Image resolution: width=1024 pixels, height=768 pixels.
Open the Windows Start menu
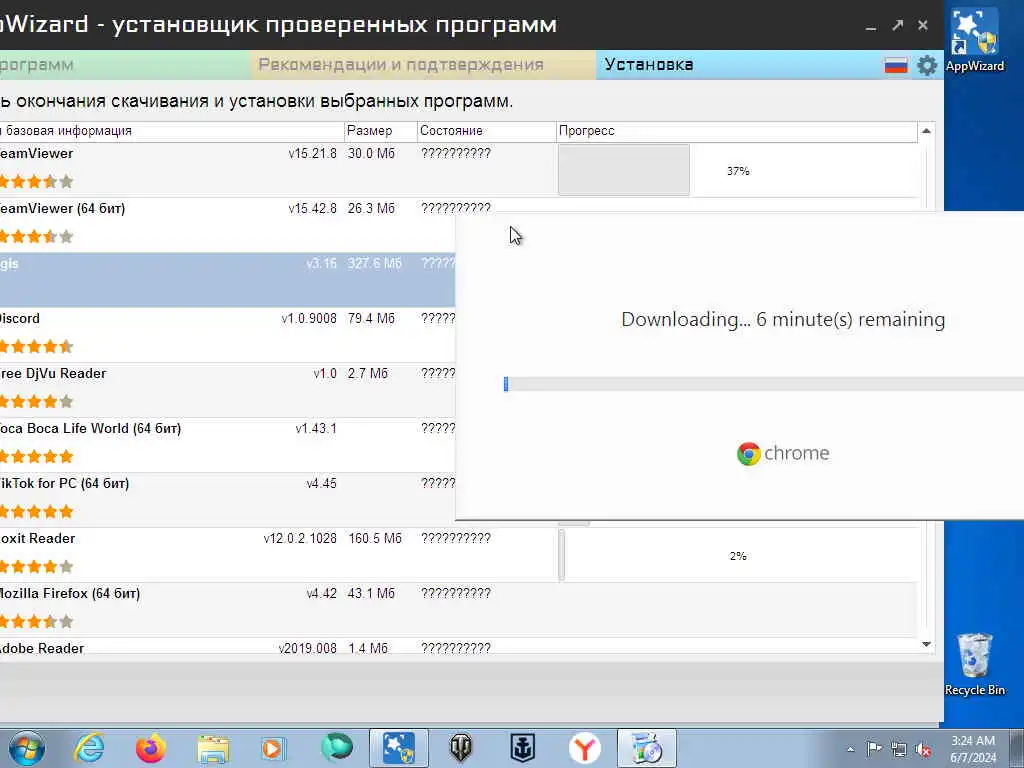[27, 748]
